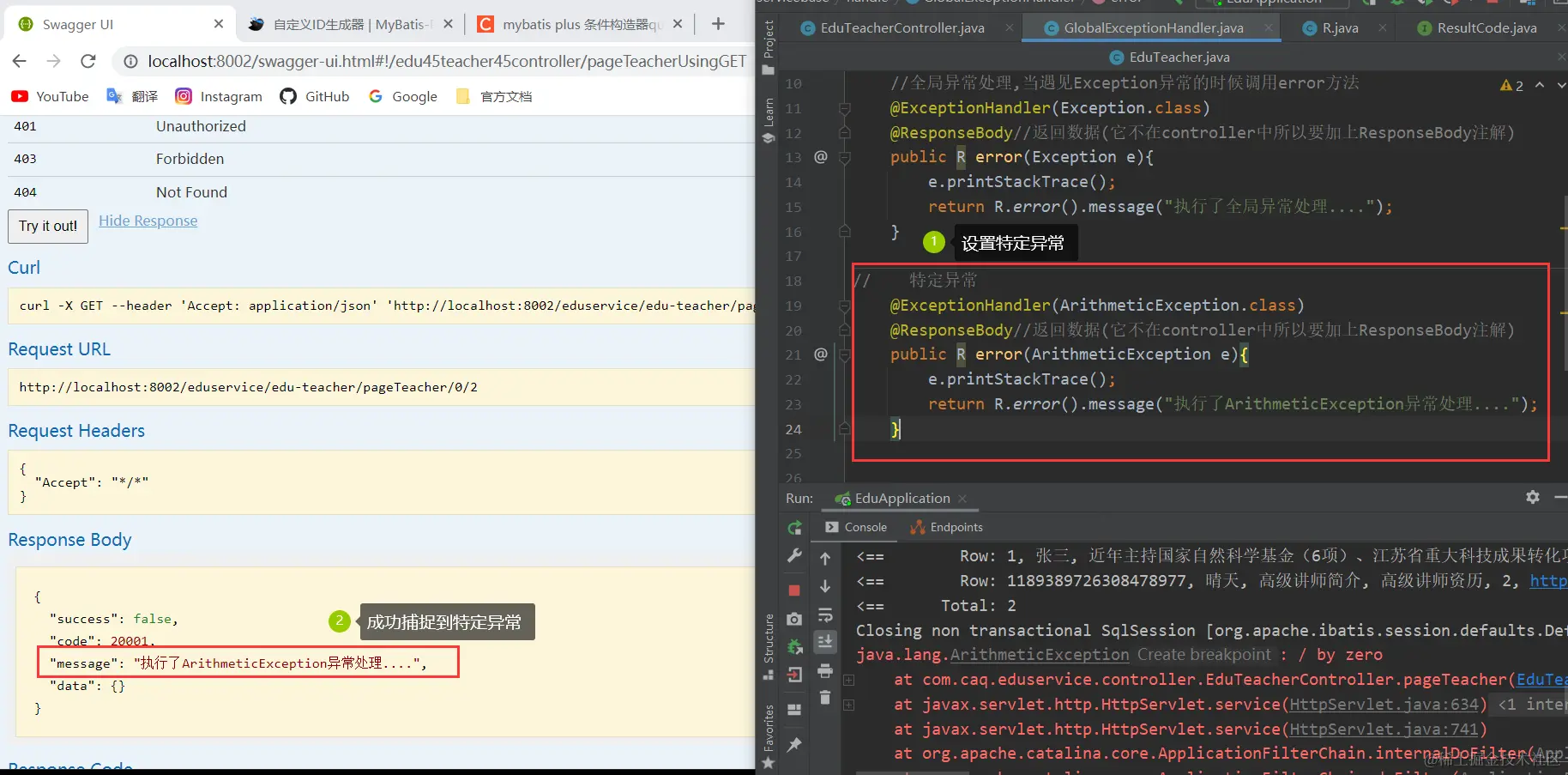Open the 翻译 bookmark
Viewport: 1568px width, 775px height.
coord(132,96)
